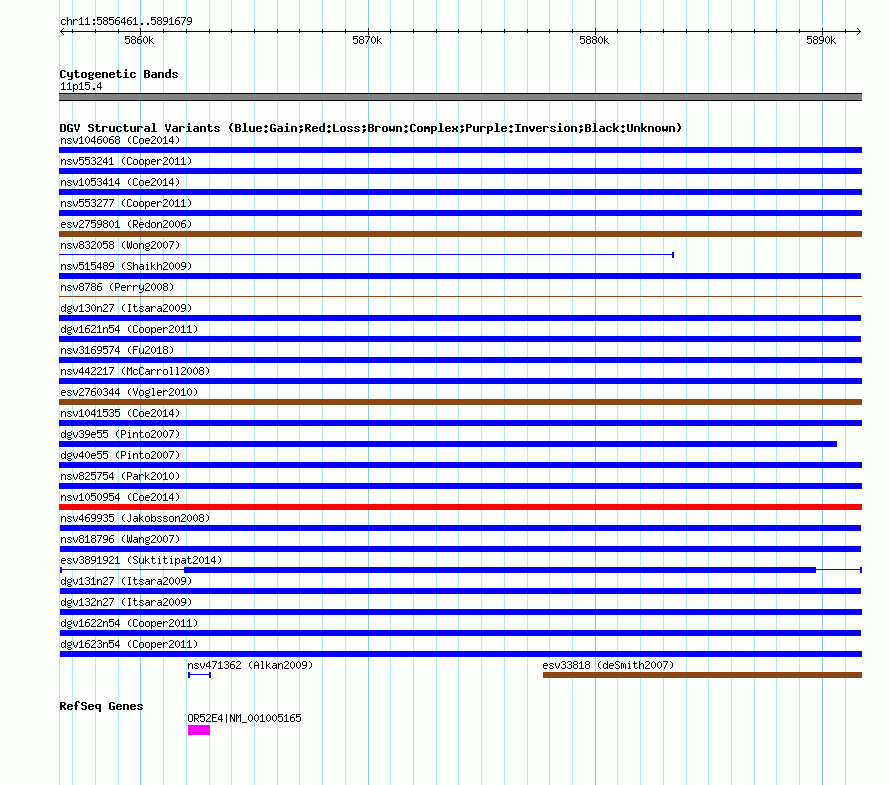Click the nsv553277 (Cooper2011) label
The image size is (890, 785).
(x=126, y=203)
